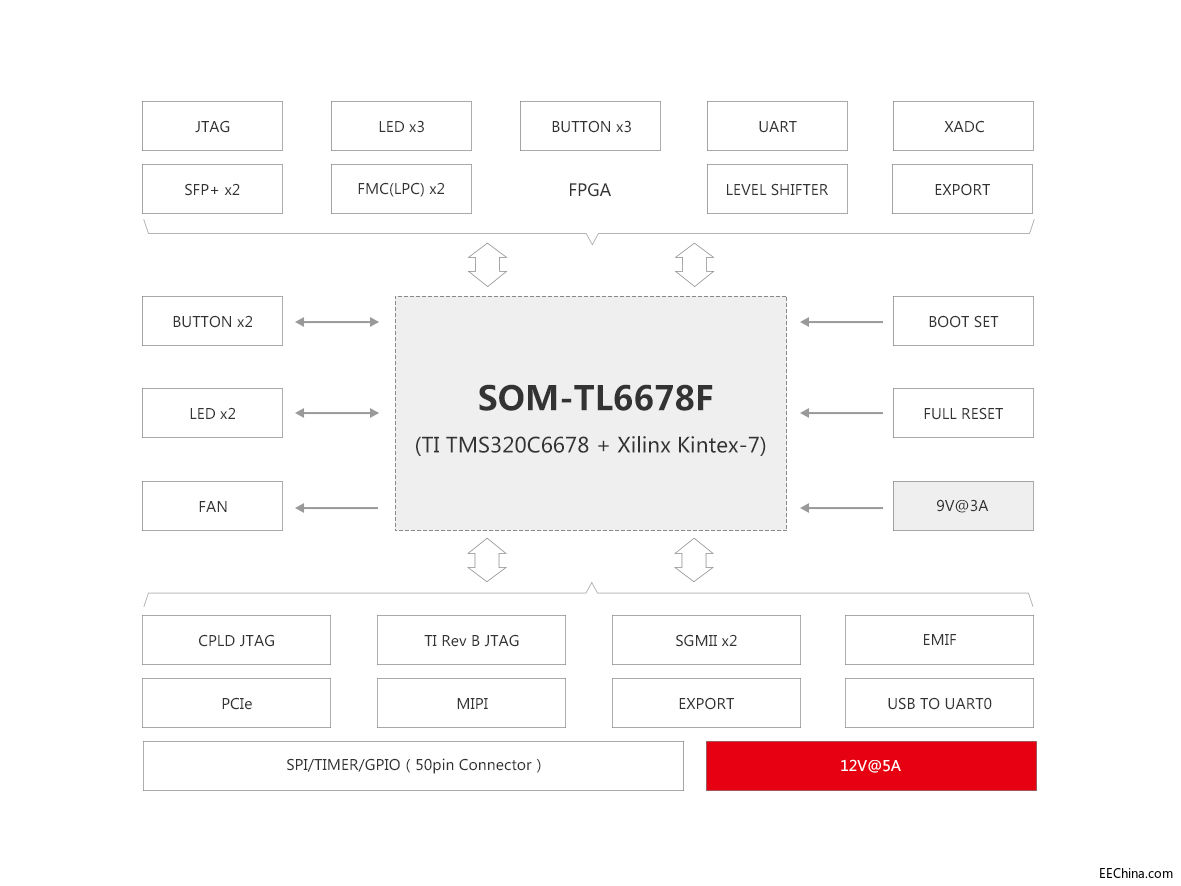1181x886 pixels.
Task: Click the EXPORT block under XADC
Action: tap(963, 189)
